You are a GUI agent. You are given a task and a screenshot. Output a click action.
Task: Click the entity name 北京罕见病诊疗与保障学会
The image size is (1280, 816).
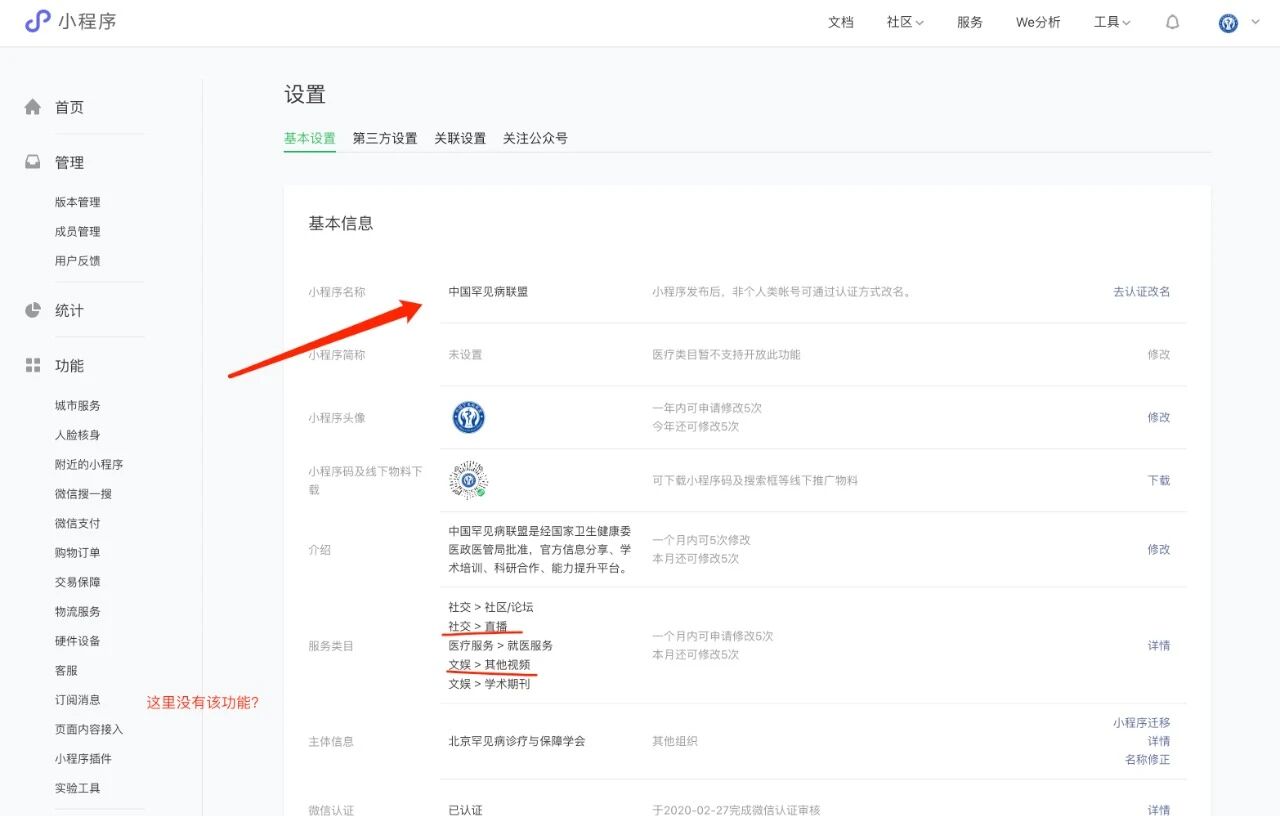pos(517,741)
